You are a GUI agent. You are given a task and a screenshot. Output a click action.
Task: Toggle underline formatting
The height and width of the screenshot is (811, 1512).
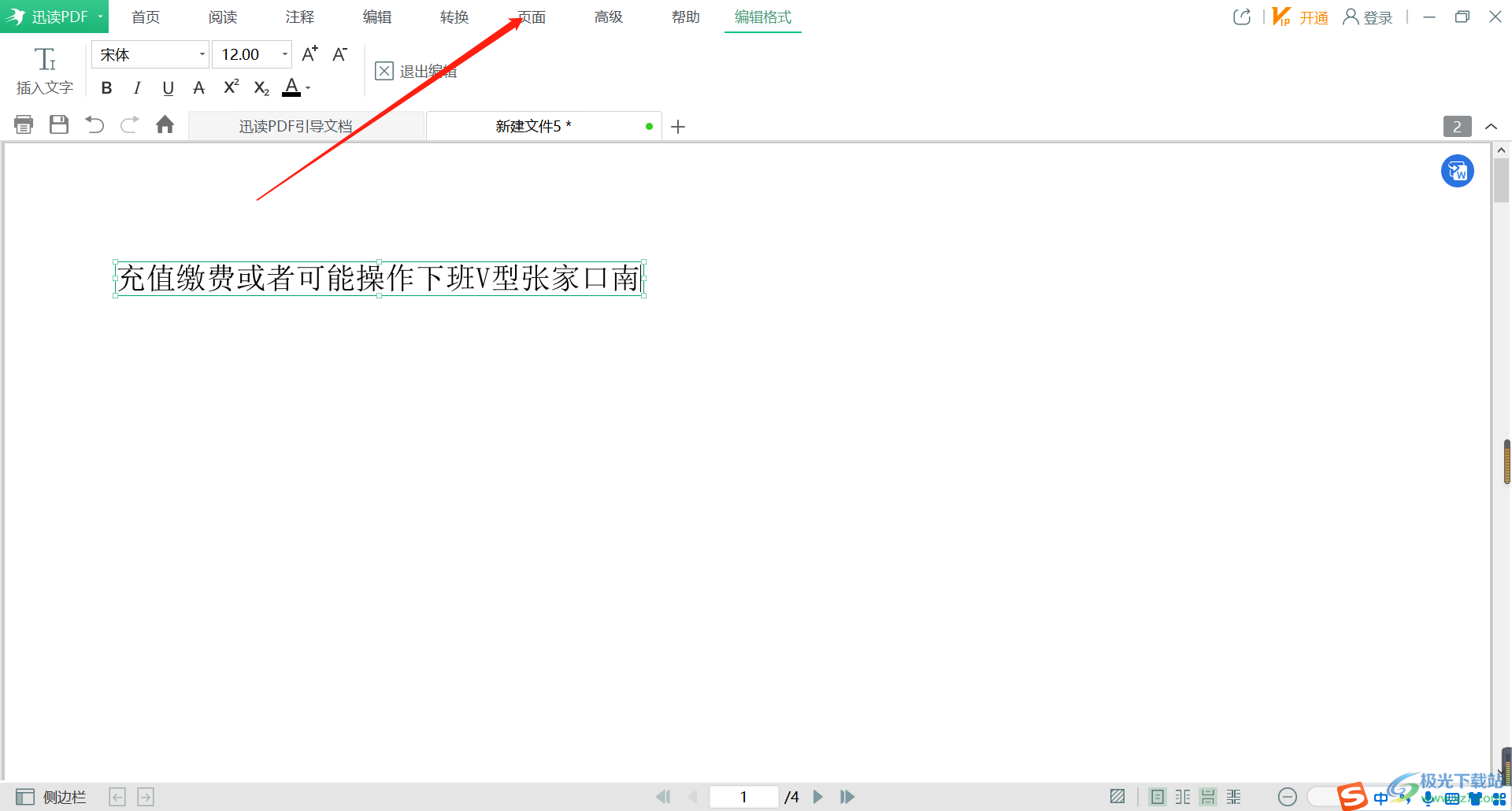pyautogui.click(x=168, y=88)
